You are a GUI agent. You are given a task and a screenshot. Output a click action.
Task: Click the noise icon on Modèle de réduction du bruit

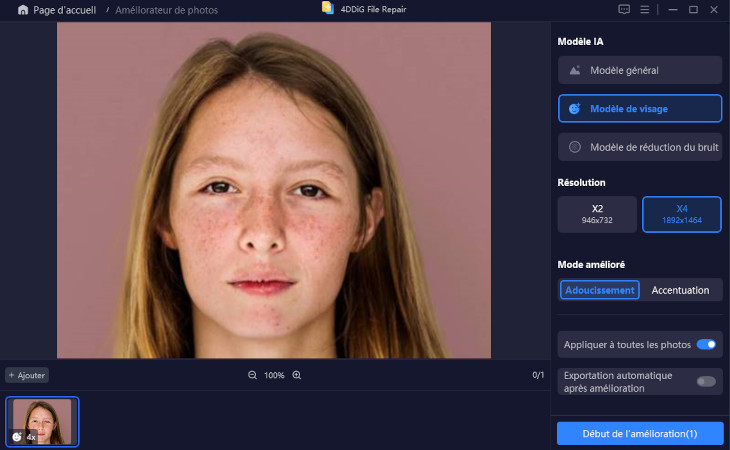(575, 147)
